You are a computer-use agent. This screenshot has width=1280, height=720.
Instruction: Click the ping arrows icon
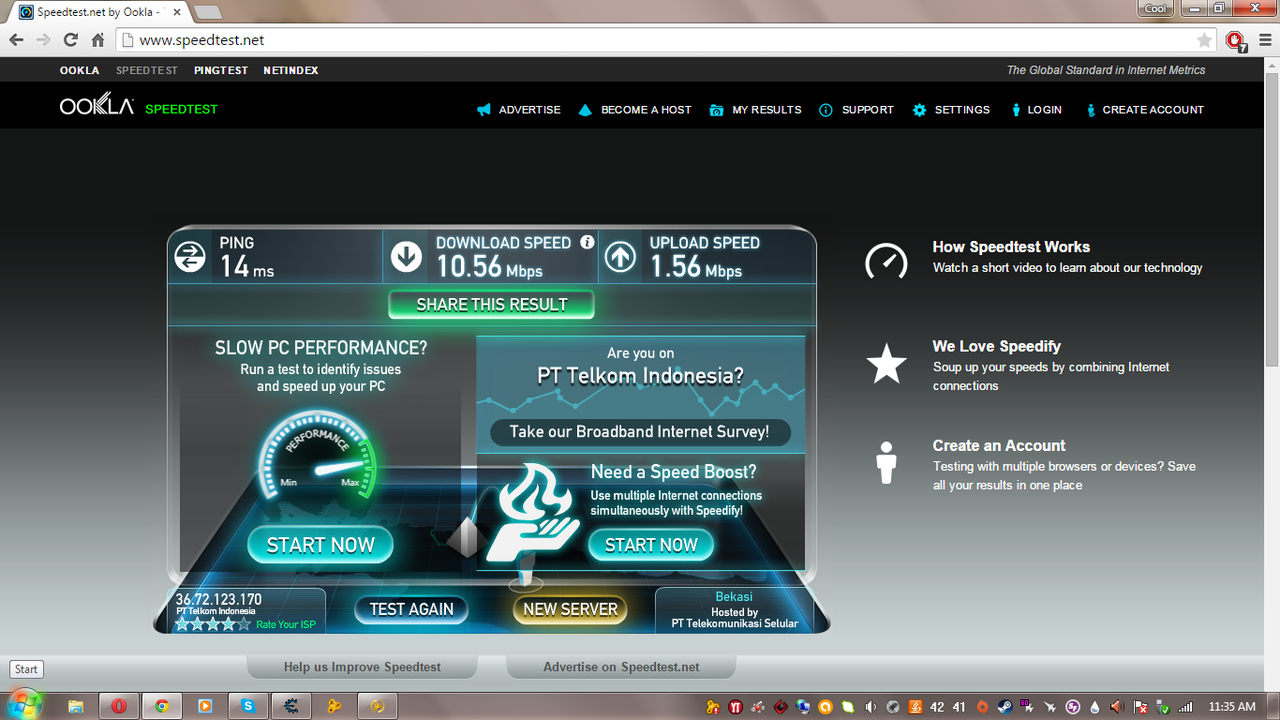(x=190, y=257)
